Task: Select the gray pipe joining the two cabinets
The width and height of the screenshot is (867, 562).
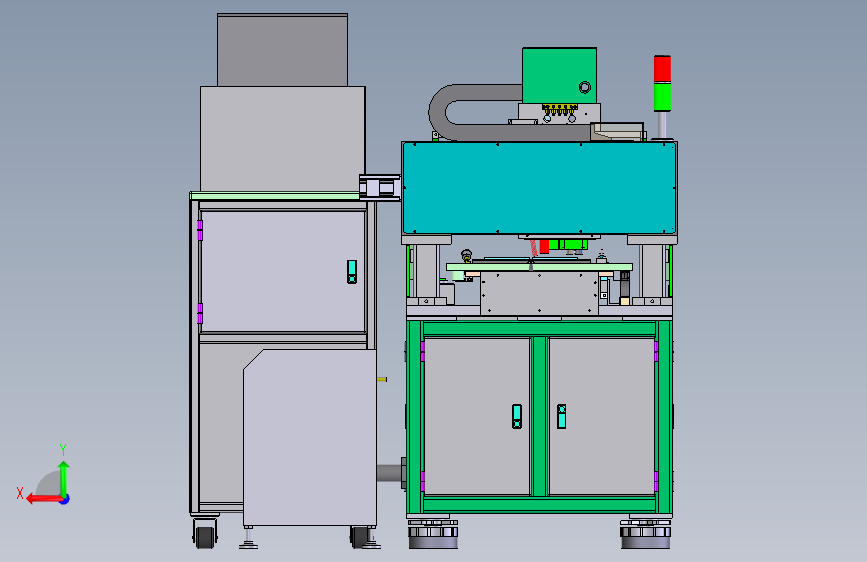Action: pos(390,473)
